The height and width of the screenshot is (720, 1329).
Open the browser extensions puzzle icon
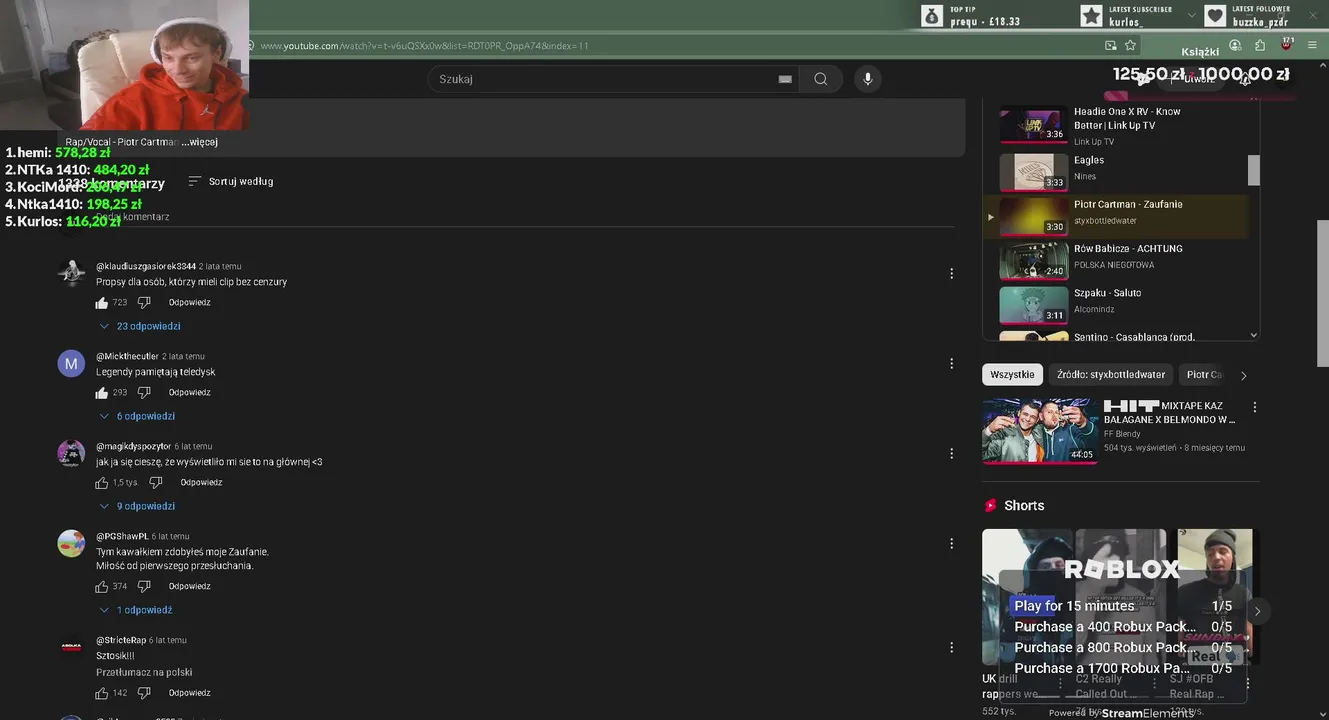tap(1260, 45)
